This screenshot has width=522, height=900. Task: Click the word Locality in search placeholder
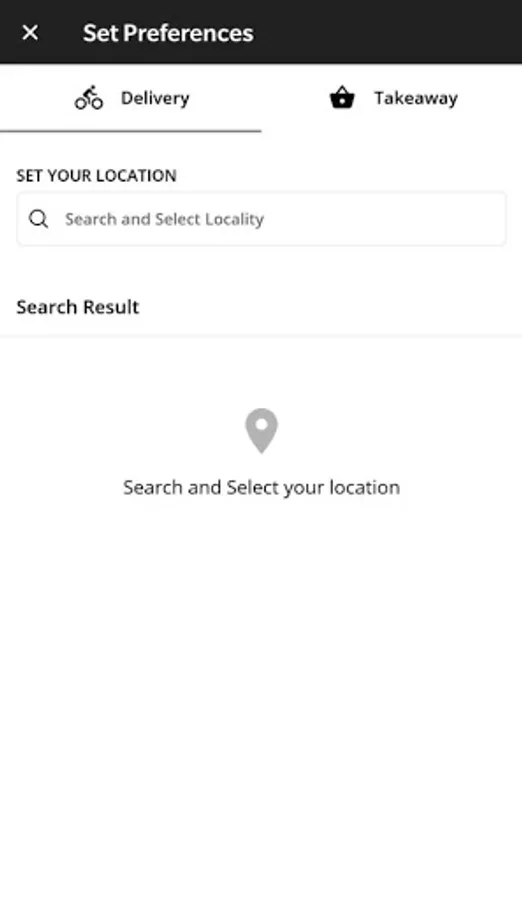tap(234, 219)
